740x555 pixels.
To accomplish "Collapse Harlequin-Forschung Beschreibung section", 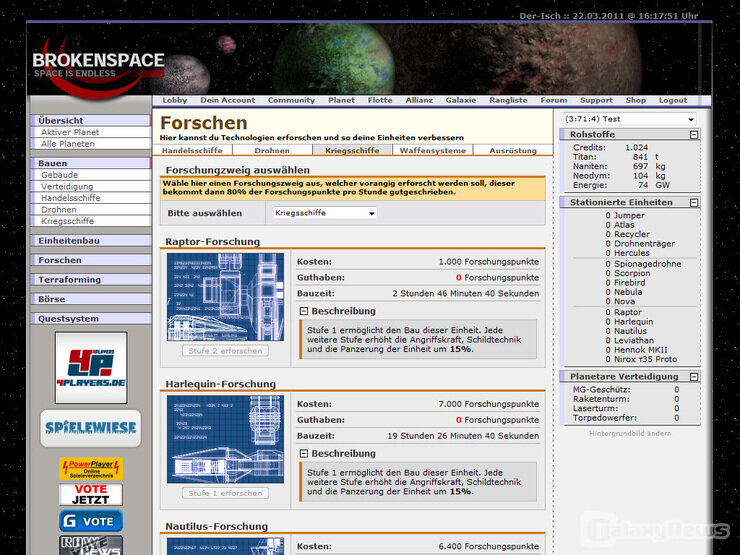I will 304,454.
